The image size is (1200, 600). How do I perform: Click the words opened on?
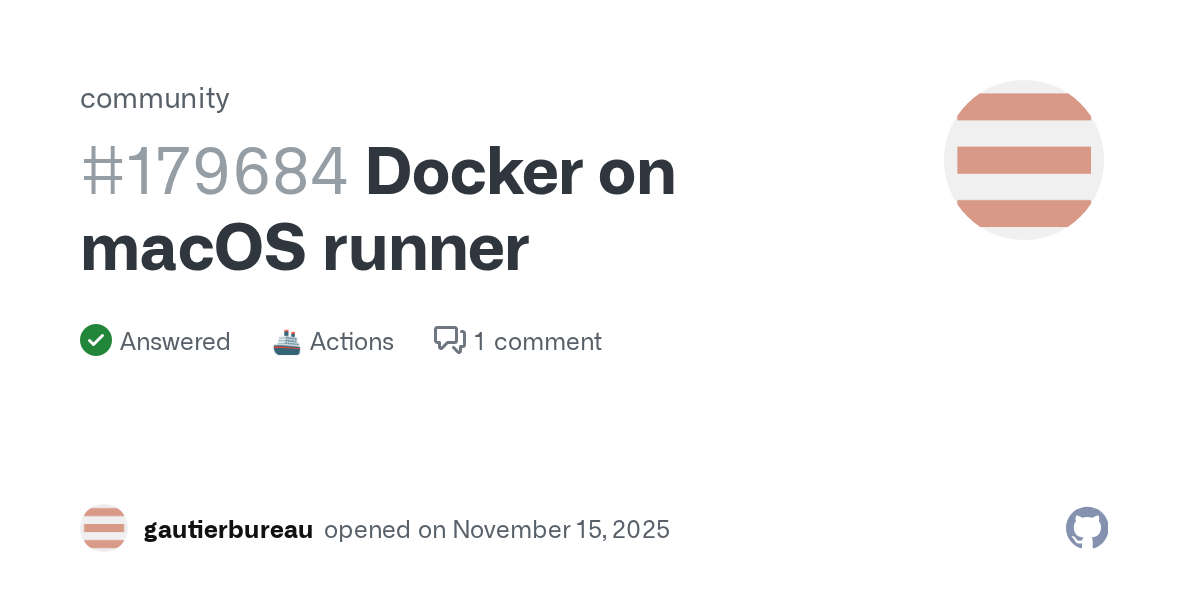(385, 529)
